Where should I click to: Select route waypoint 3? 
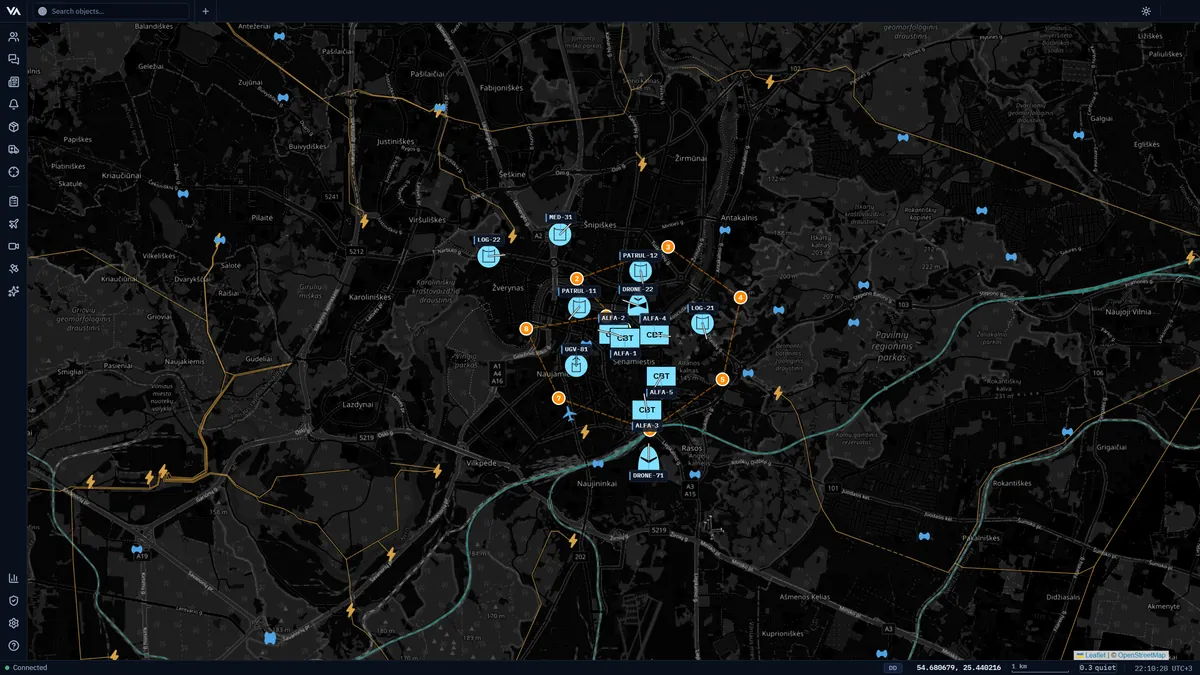(x=668, y=246)
